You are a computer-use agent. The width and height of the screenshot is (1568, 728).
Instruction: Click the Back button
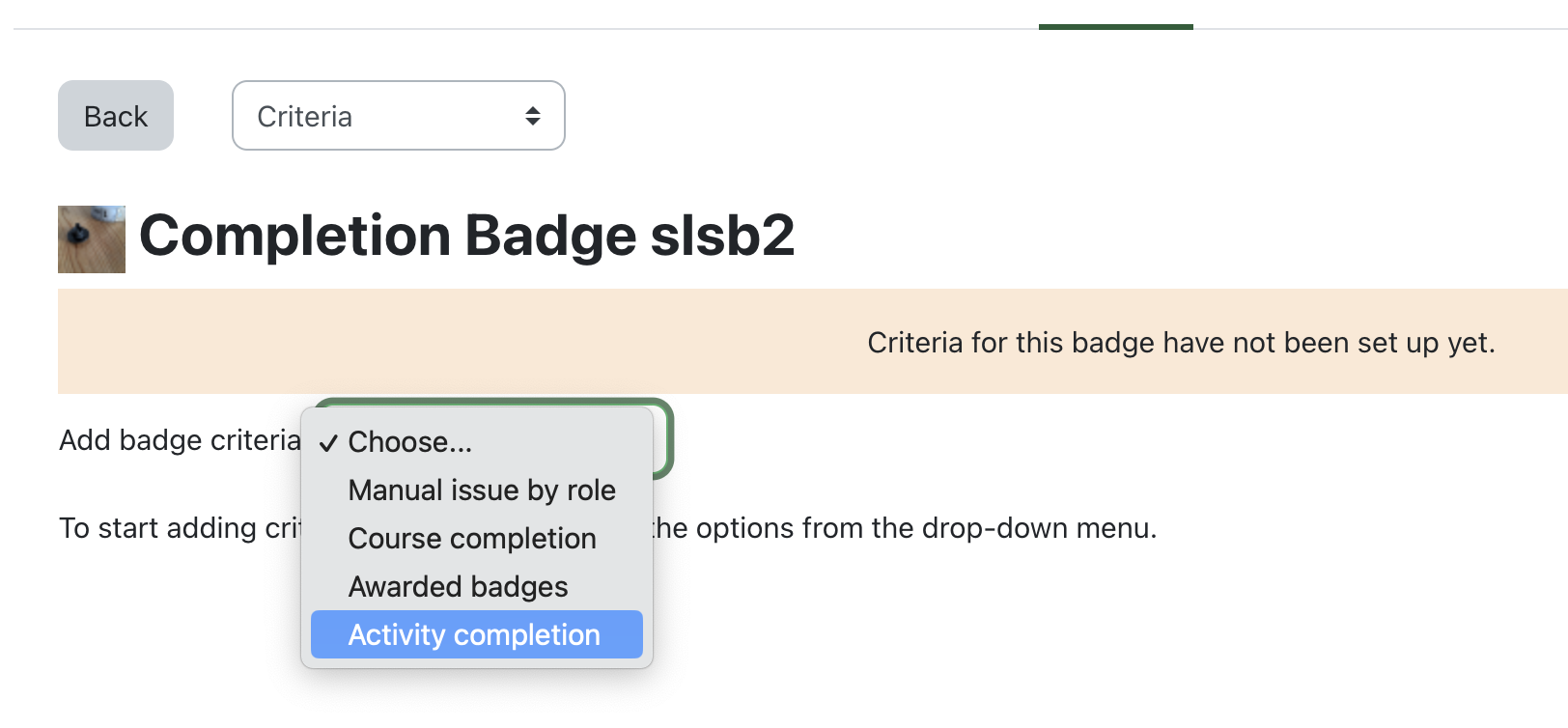coord(116,116)
